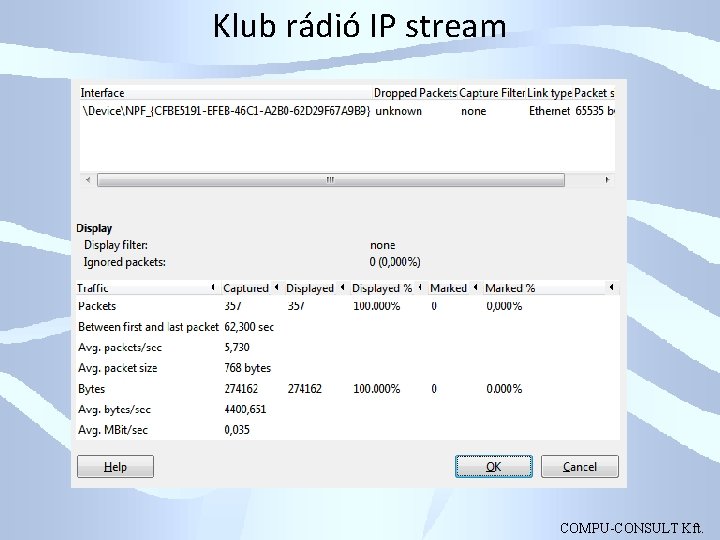Click the 0,035 MBit/sec value
Screen dimensions: 720x540
237,430
